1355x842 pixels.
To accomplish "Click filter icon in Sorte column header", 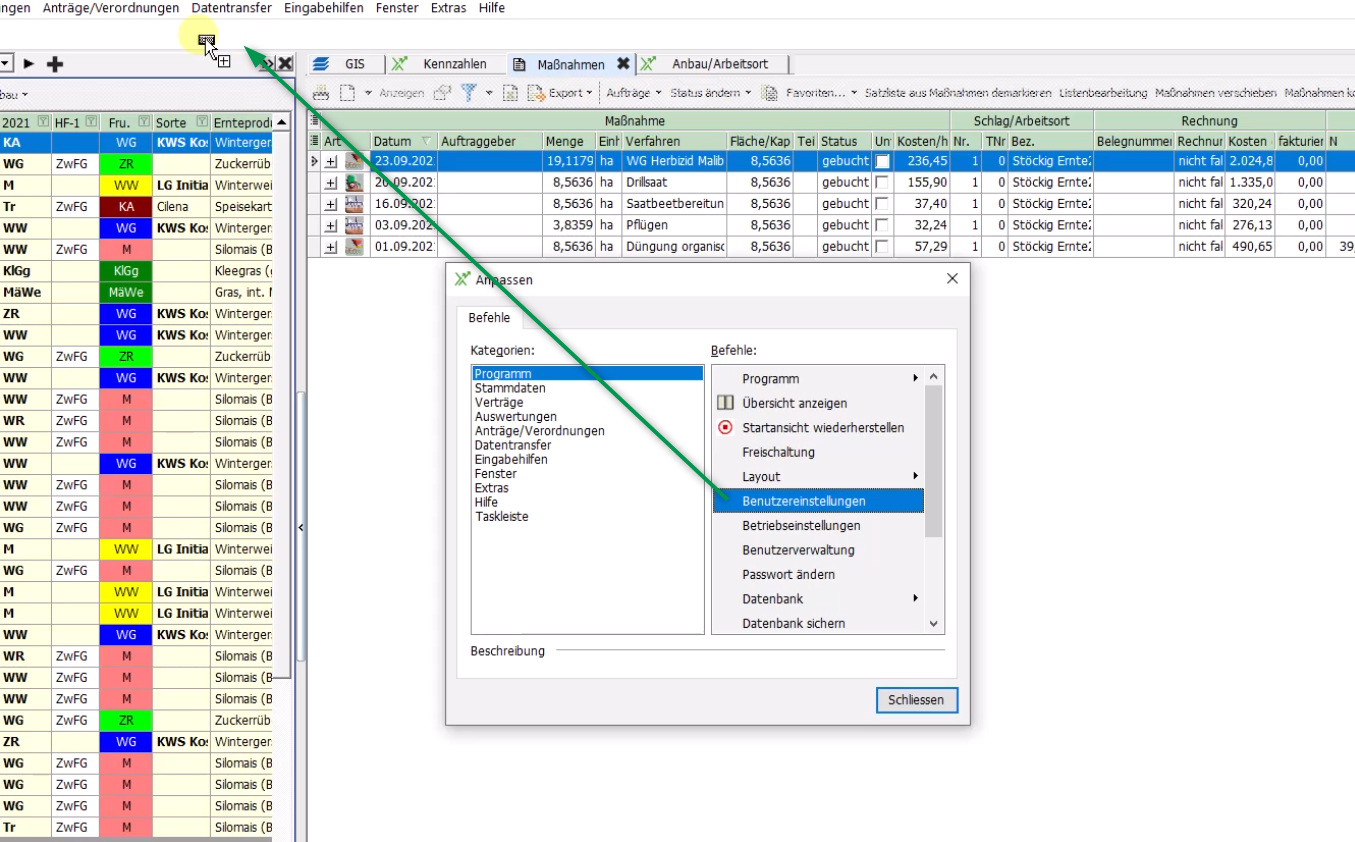I will pyautogui.click(x=203, y=122).
